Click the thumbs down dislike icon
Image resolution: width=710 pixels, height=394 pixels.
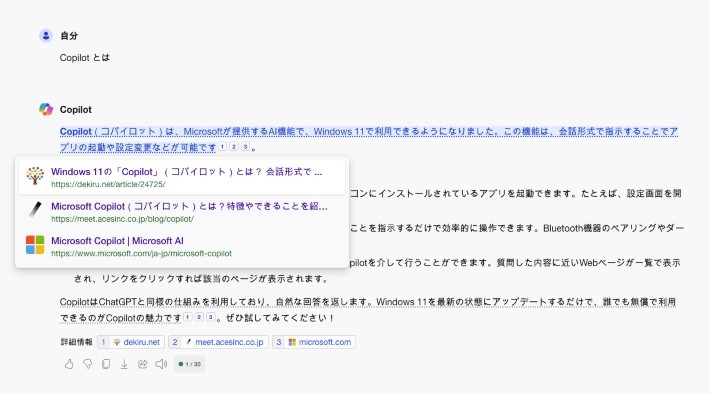coord(87,364)
